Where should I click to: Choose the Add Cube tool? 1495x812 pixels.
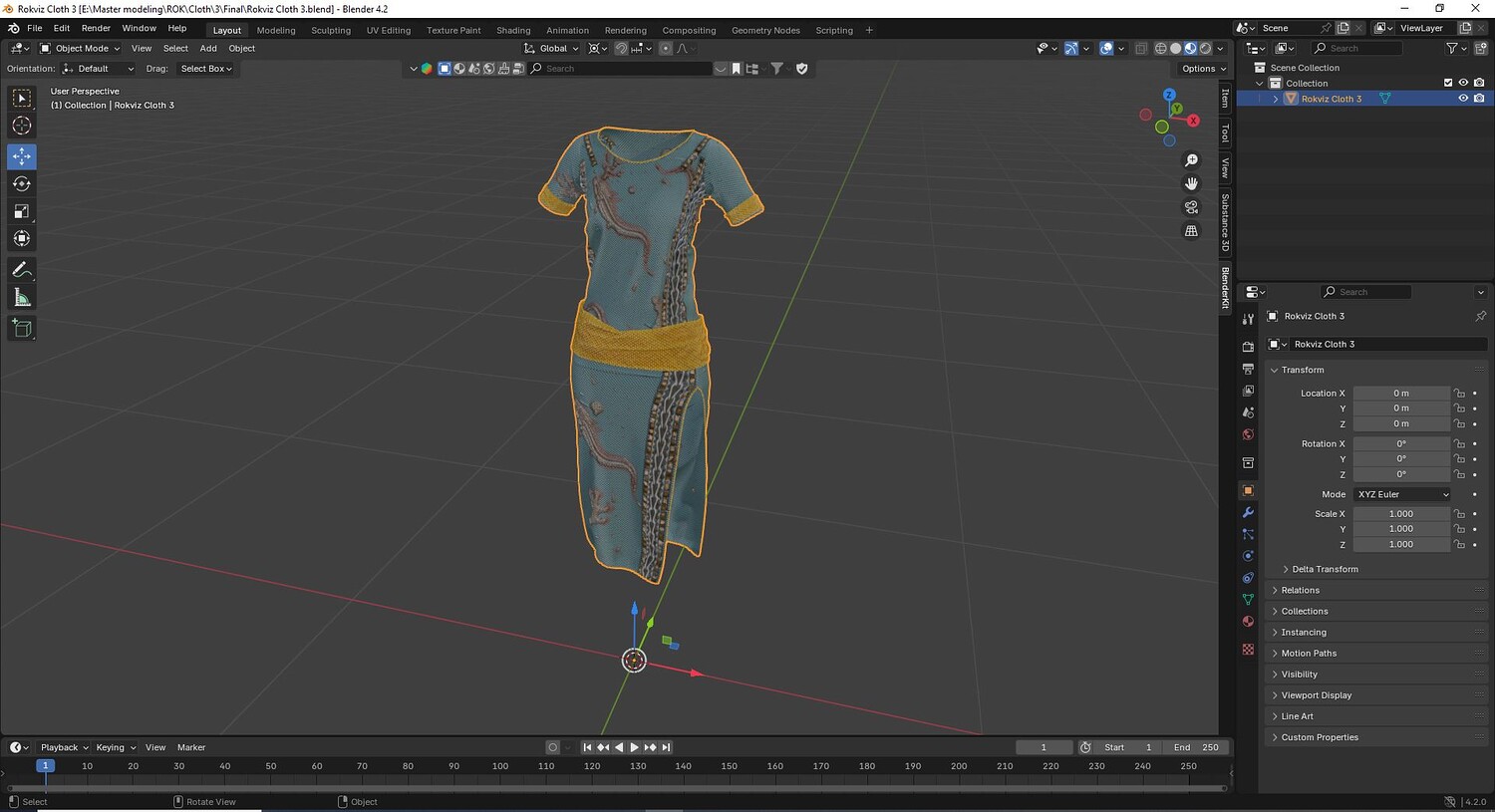pos(21,328)
